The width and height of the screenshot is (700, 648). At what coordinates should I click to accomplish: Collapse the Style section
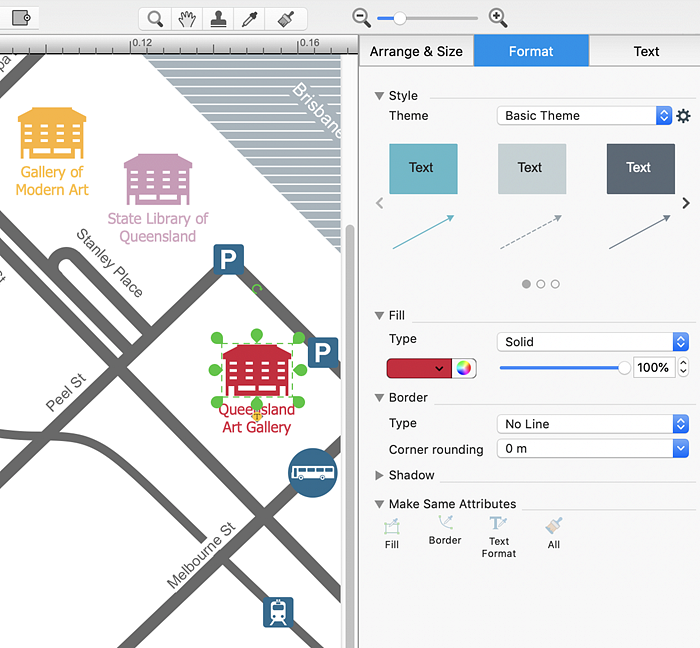coord(379,96)
